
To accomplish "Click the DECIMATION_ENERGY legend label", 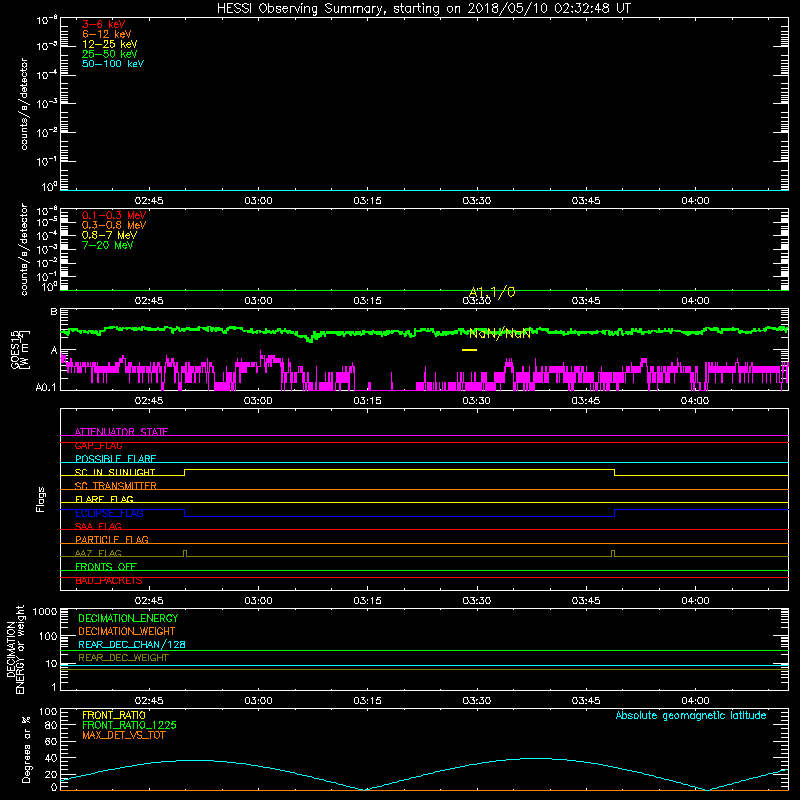I will point(128,618).
